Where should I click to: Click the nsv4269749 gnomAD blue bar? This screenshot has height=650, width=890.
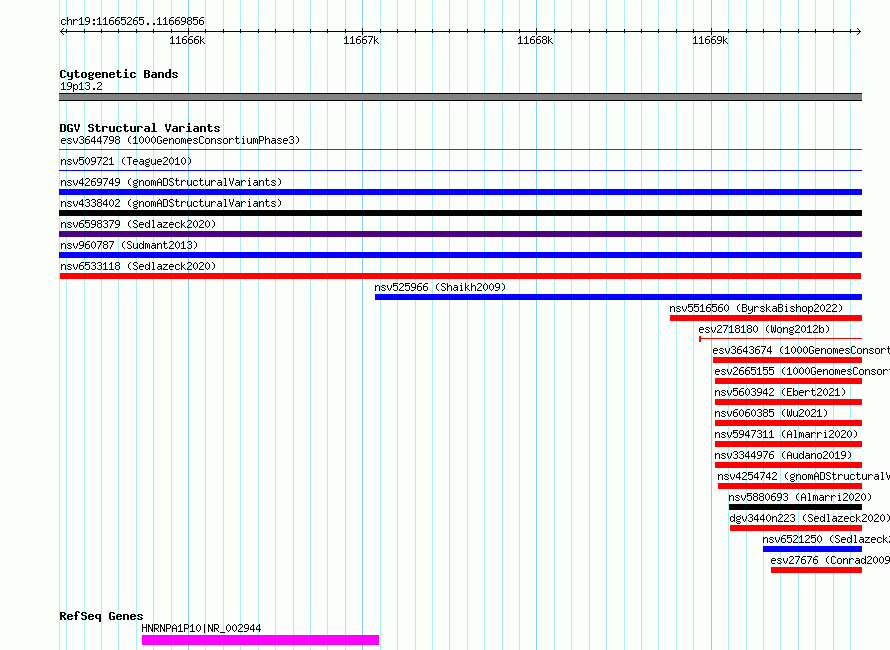tap(460, 192)
